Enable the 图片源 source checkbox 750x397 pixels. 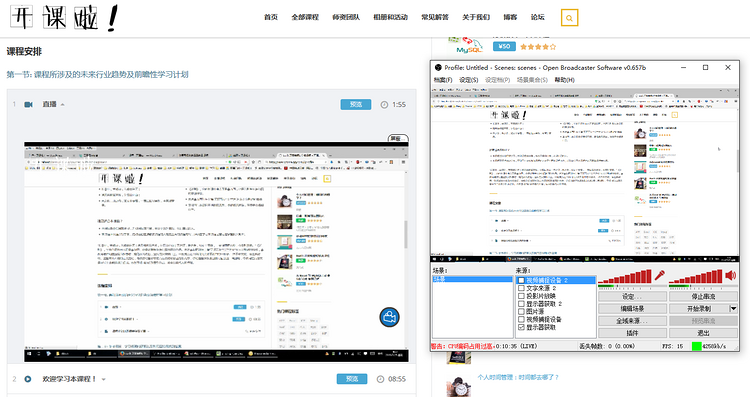pos(521,311)
